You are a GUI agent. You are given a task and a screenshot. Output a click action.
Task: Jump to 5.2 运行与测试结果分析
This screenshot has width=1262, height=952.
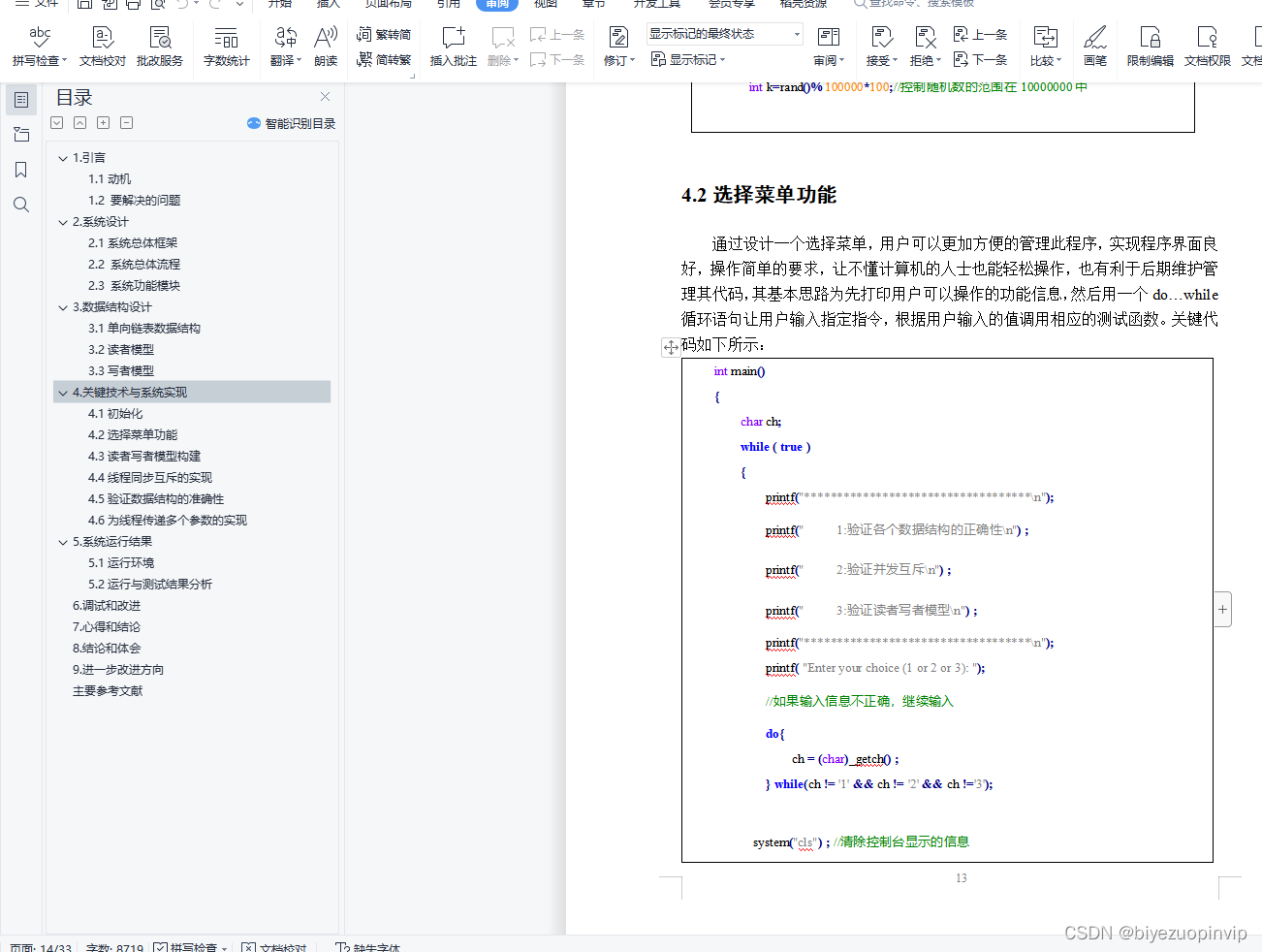pos(150,585)
